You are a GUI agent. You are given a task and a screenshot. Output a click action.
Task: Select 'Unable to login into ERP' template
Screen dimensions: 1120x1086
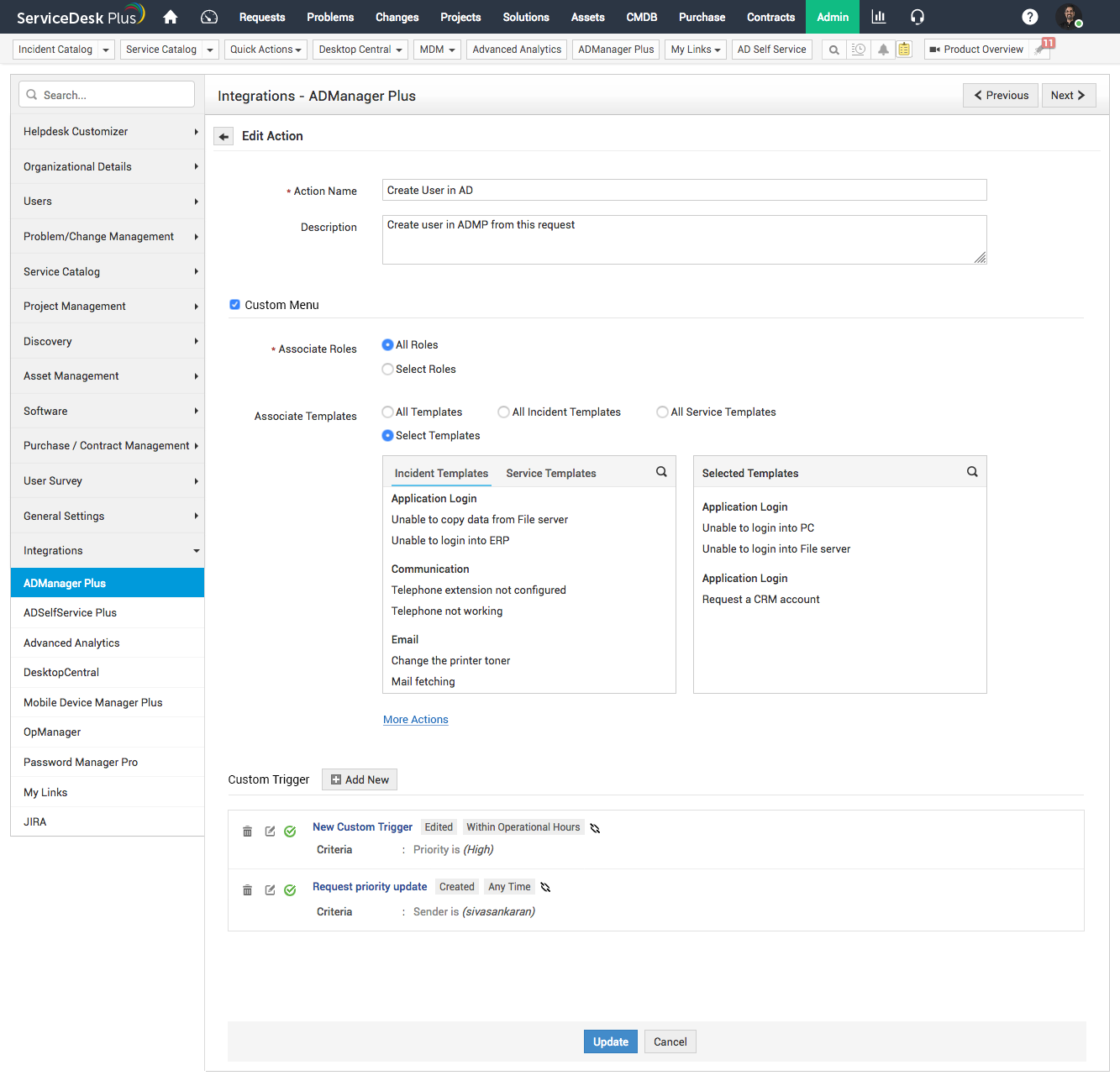coord(450,541)
